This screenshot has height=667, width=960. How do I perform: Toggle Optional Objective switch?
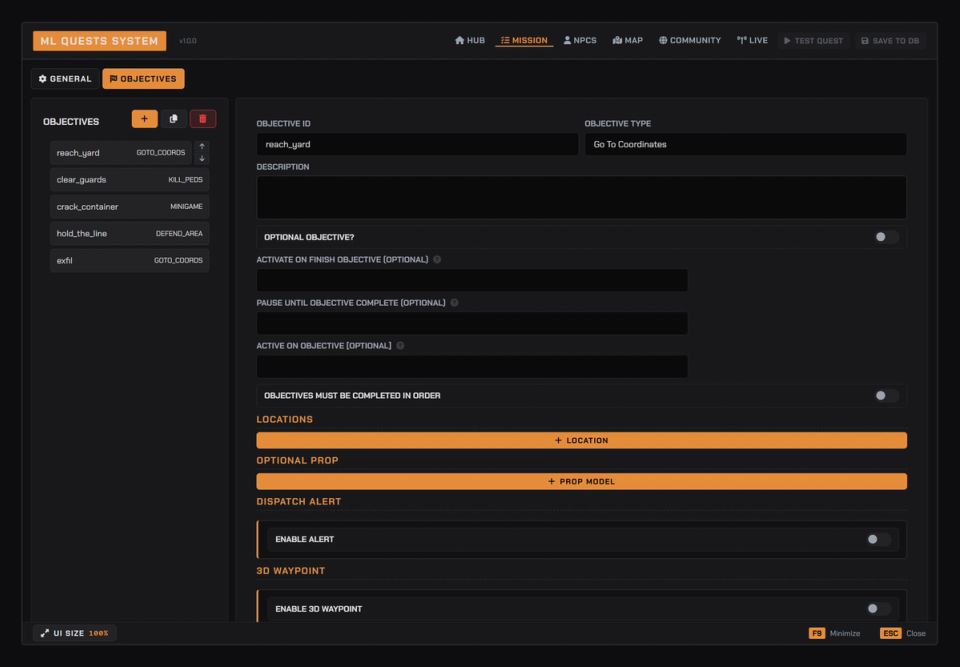click(x=886, y=237)
